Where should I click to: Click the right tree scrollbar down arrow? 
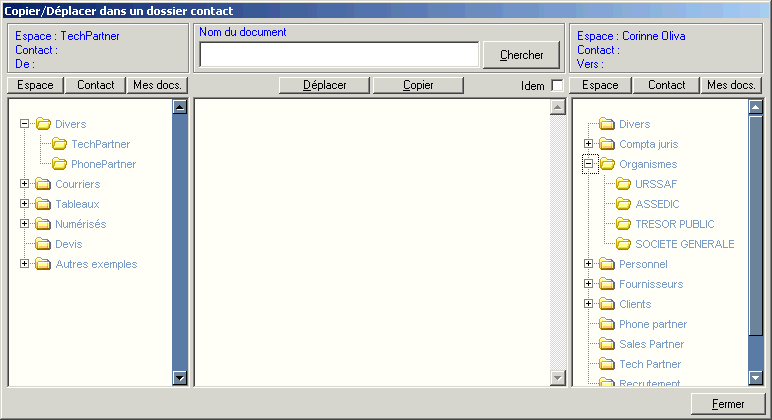pyautogui.click(x=756, y=377)
